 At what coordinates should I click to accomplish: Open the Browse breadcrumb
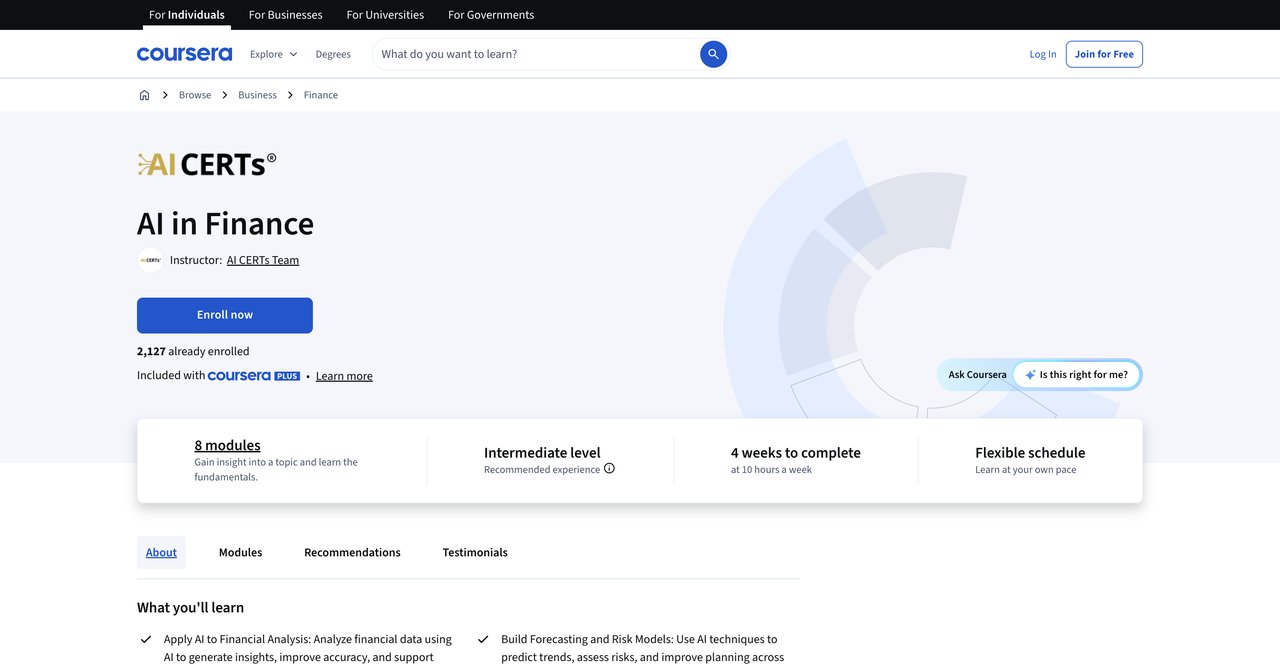click(x=195, y=95)
